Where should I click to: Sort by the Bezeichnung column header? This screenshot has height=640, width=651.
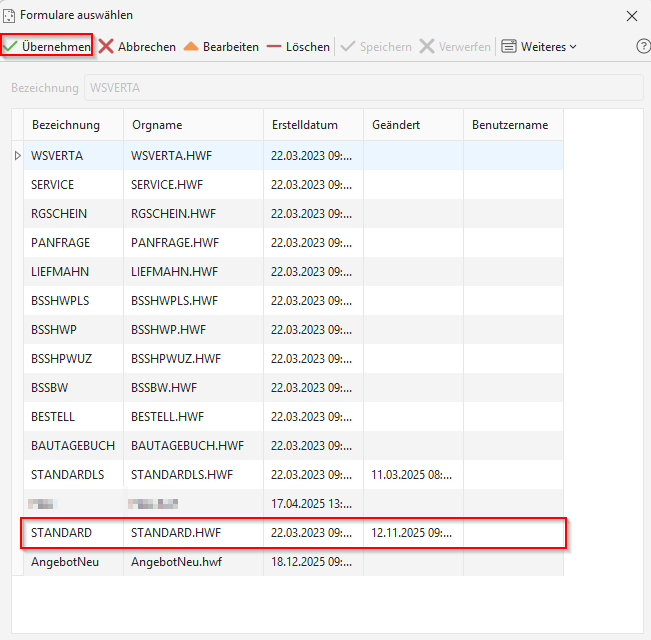point(66,125)
